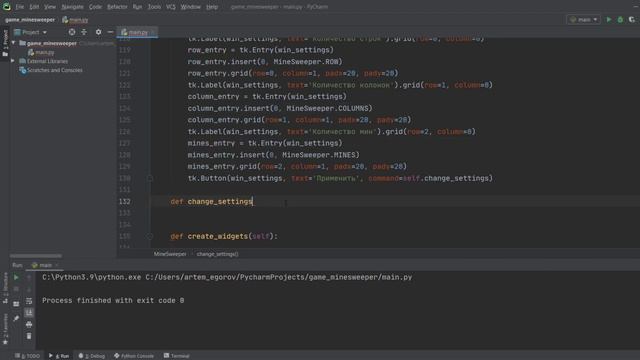640x360 pixels.
Task: Open the Tools menu
Action: coord(154,7)
